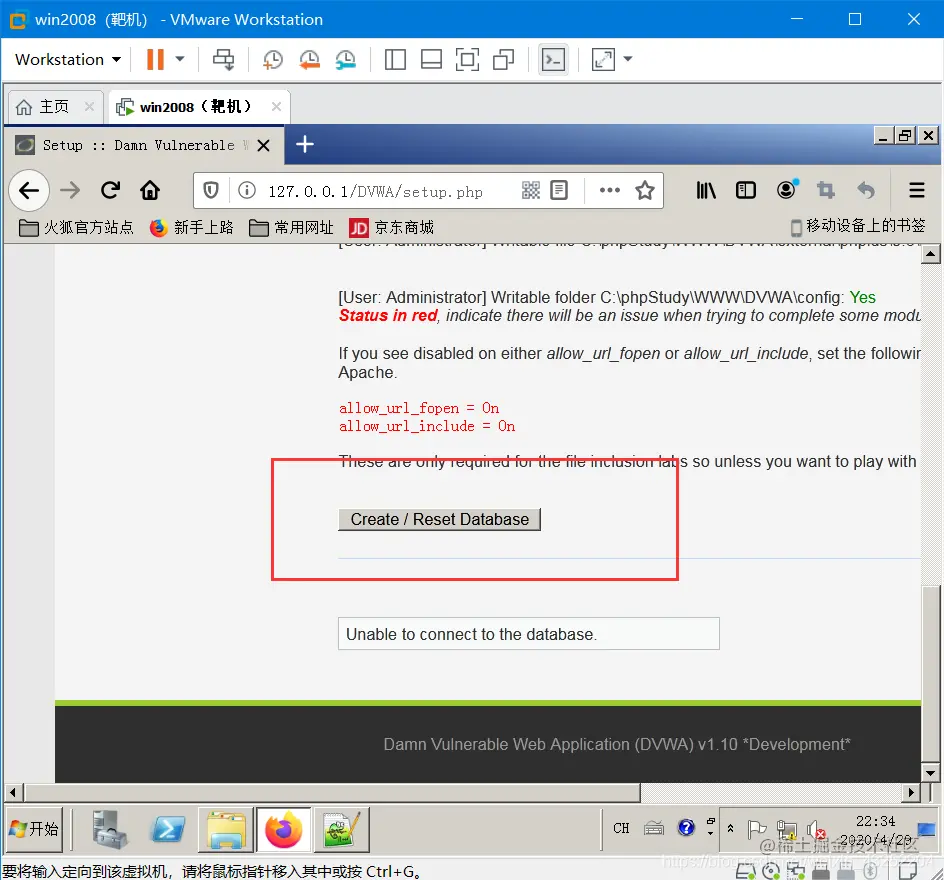The height and width of the screenshot is (880, 944).
Task: Expand the stretch display dropdown arrow
Action: (628, 59)
